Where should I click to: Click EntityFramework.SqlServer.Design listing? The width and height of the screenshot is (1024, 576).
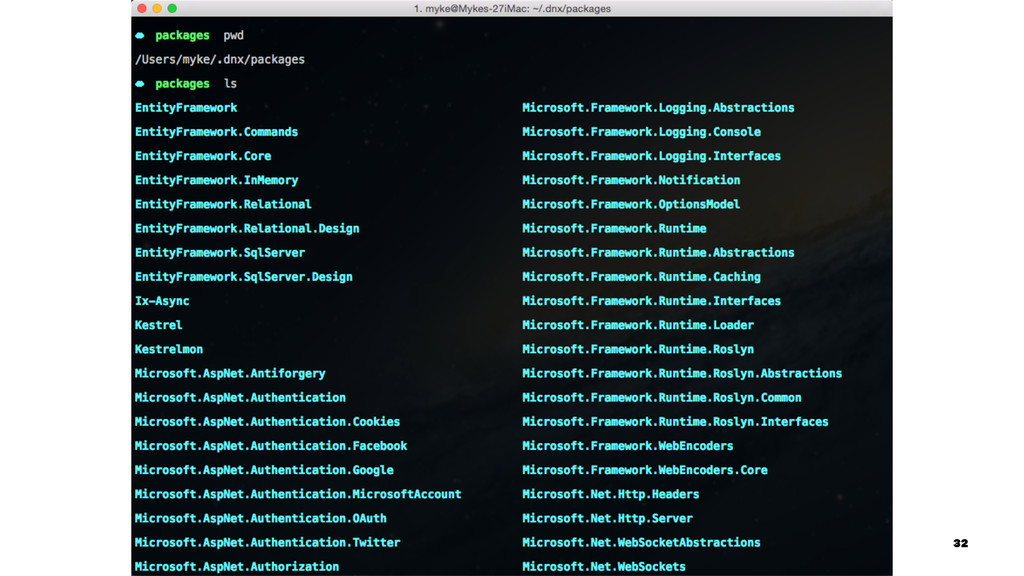click(244, 277)
